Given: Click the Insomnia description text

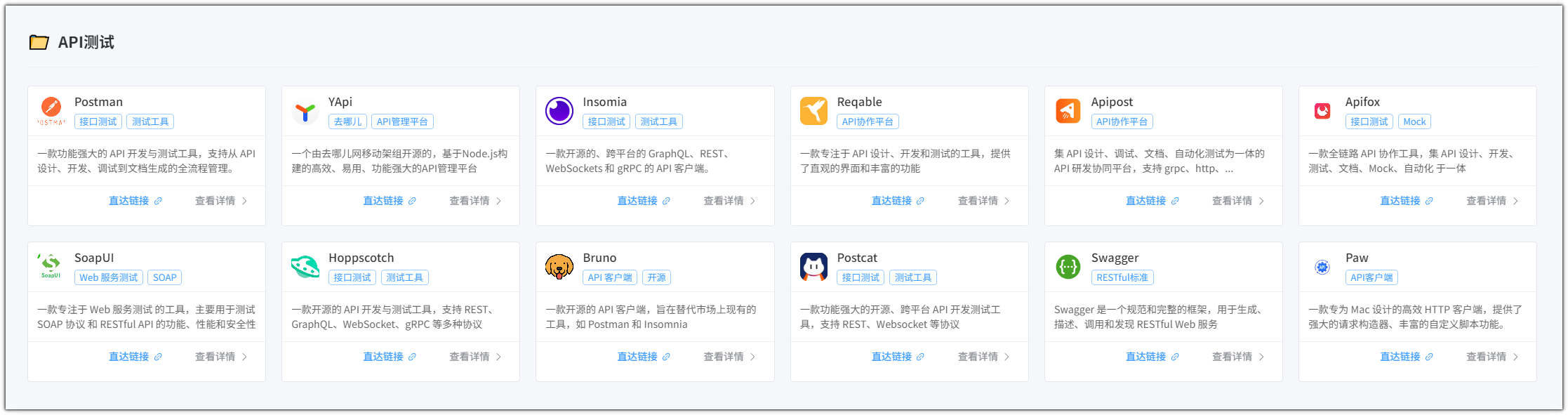Looking at the screenshot, I should 639,161.
